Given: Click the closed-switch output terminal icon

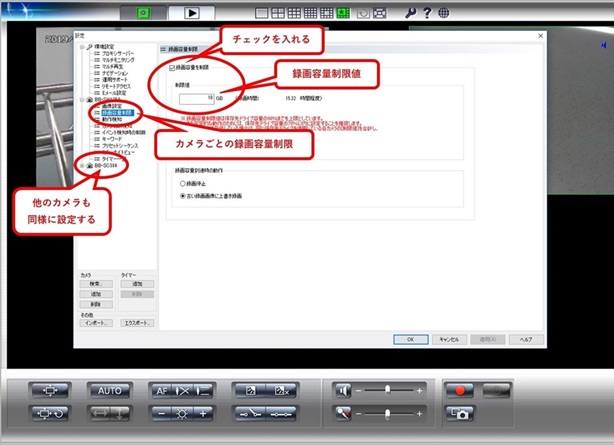Looking at the screenshot, I should (282, 414).
